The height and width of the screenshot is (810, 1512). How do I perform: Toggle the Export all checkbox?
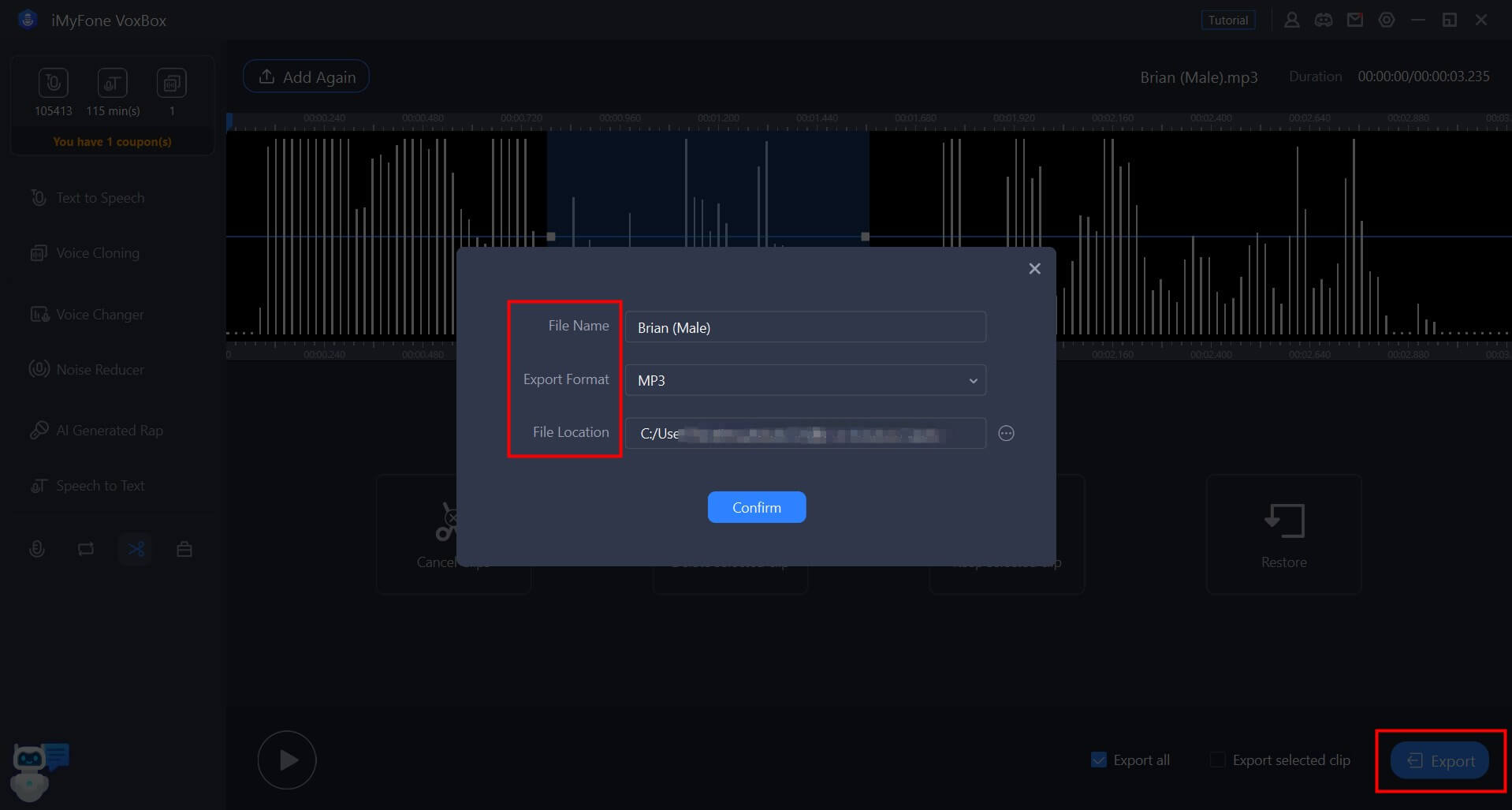(x=1098, y=760)
